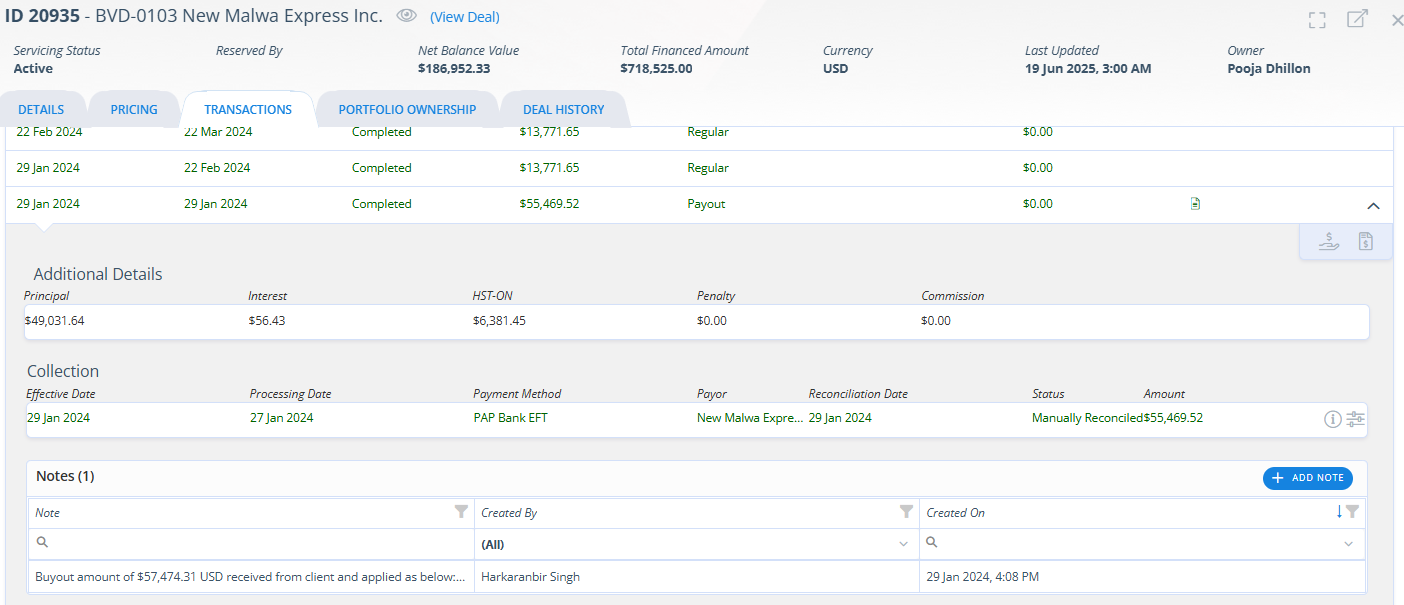1404x605 pixels.
Task: Switch to the Pricing tab
Action: point(134,110)
